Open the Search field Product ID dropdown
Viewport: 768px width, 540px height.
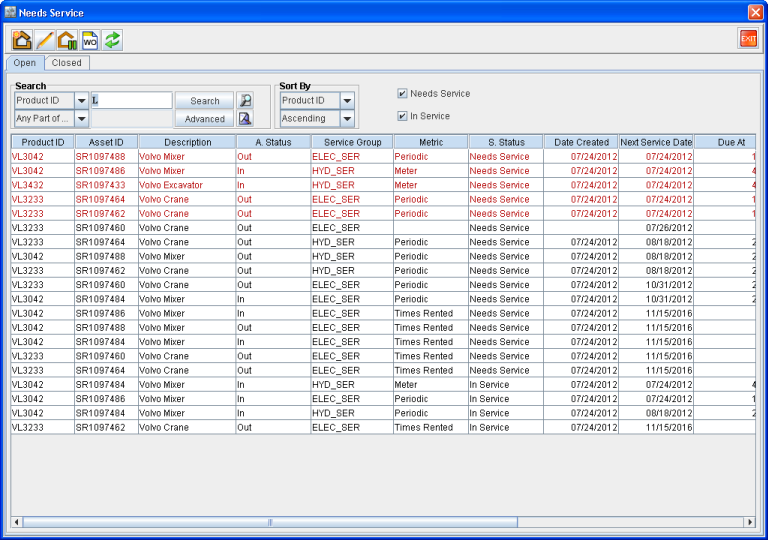click(81, 100)
